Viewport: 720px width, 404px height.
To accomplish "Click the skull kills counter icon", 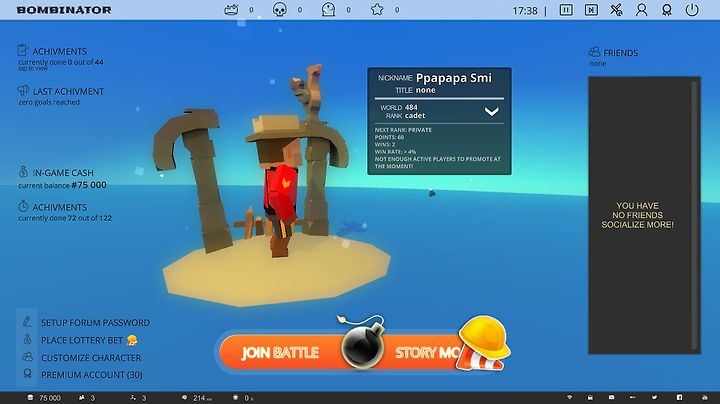I will click(x=280, y=10).
